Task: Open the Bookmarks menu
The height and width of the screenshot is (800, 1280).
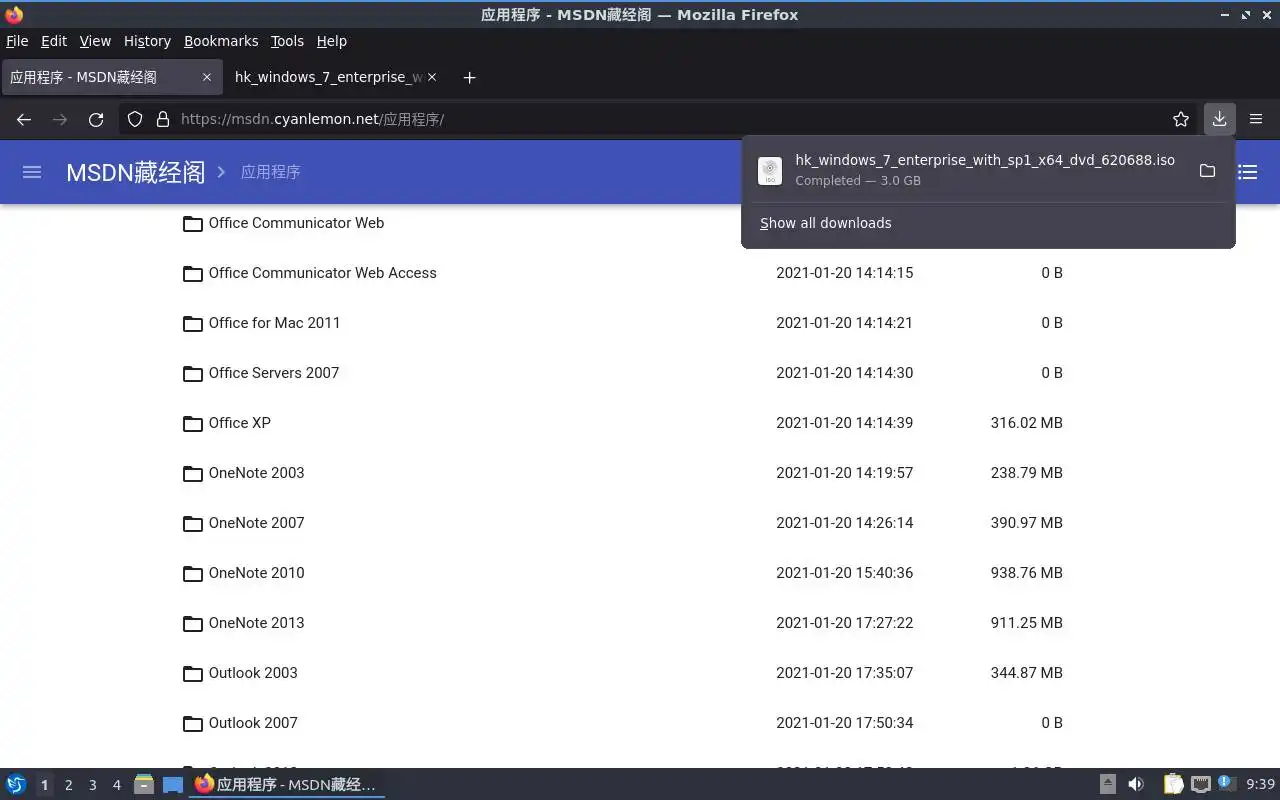Action: tap(221, 41)
